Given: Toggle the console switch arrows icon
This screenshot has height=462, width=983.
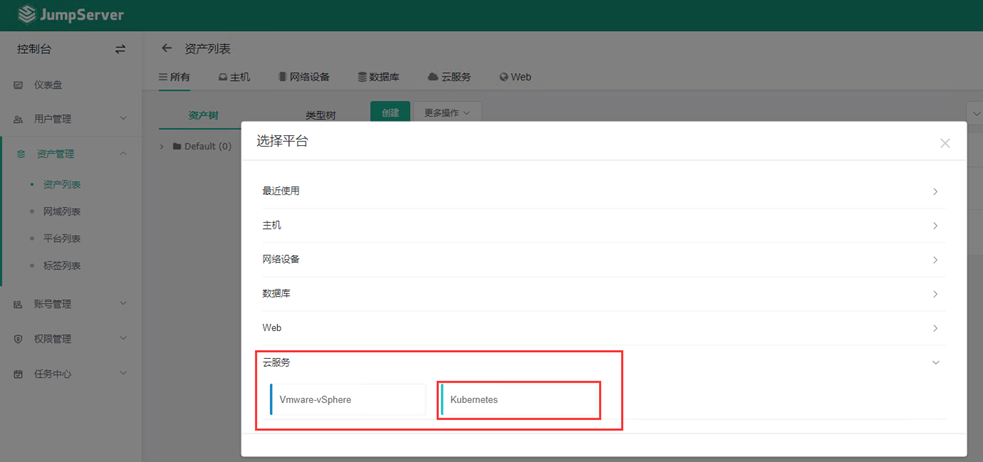Looking at the screenshot, I should coord(120,50).
